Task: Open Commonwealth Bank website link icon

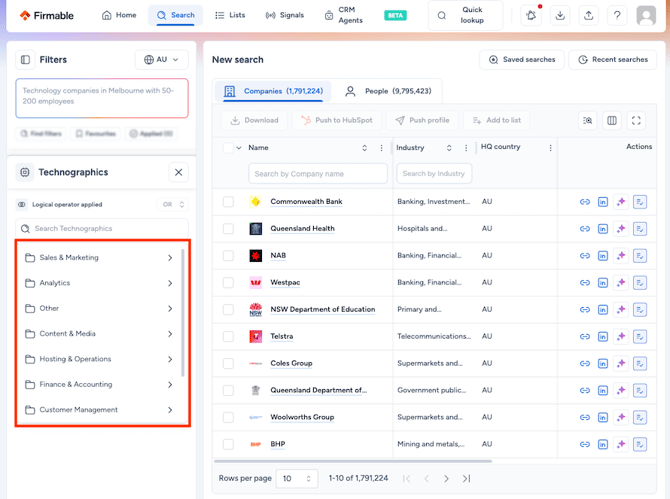Action: coord(585,202)
